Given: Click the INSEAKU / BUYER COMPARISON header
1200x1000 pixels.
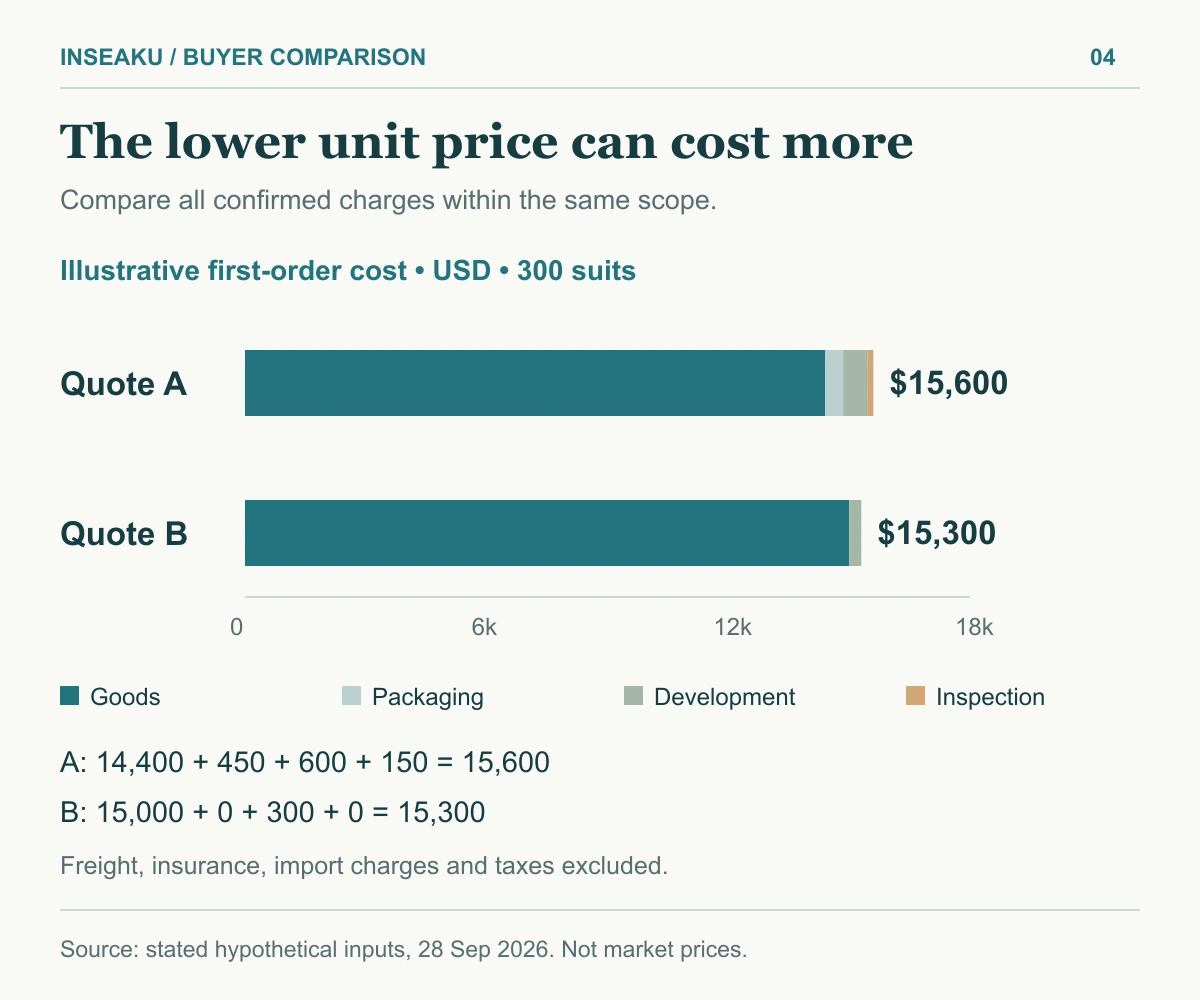Looking at the screenshot, I should point(243,57).
